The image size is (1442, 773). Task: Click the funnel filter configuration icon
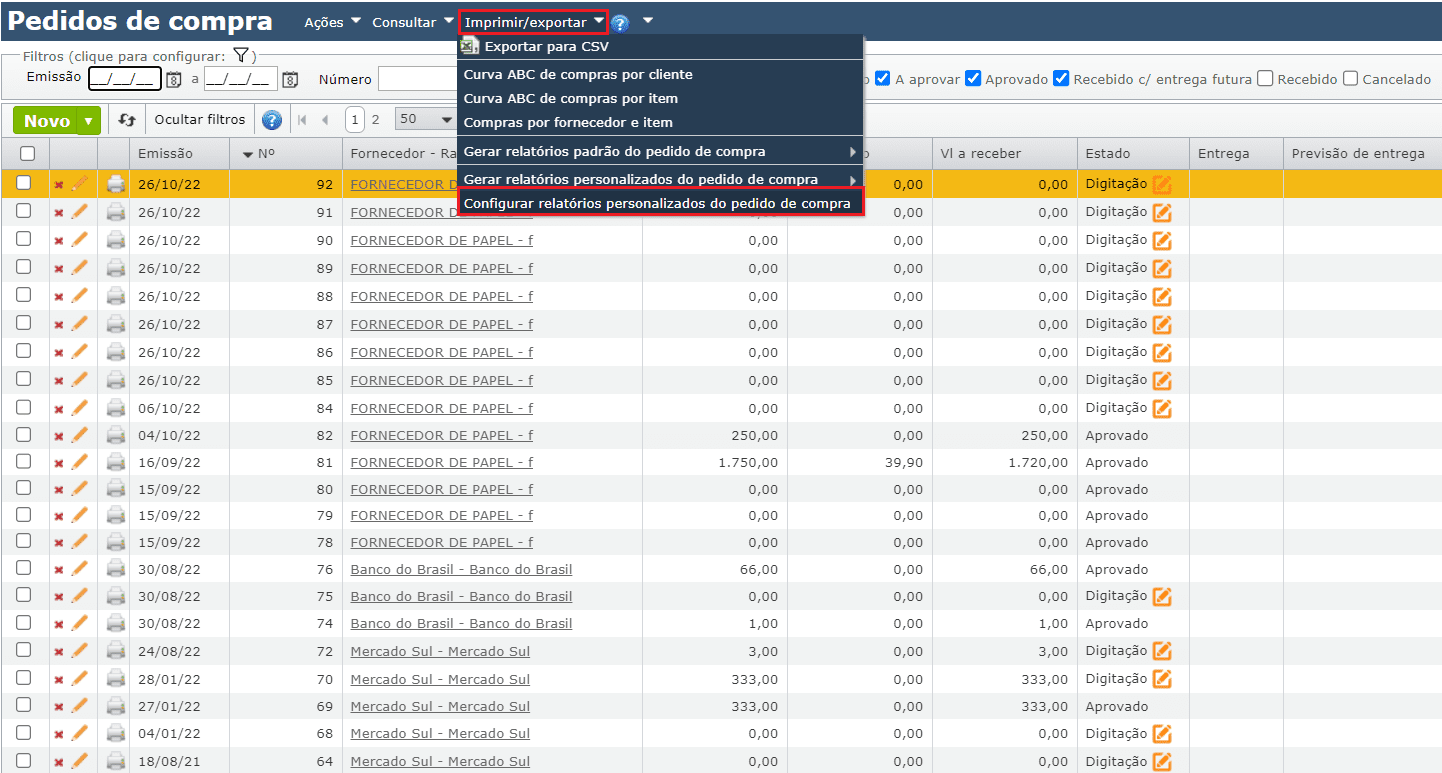click(x=240, y=55)
